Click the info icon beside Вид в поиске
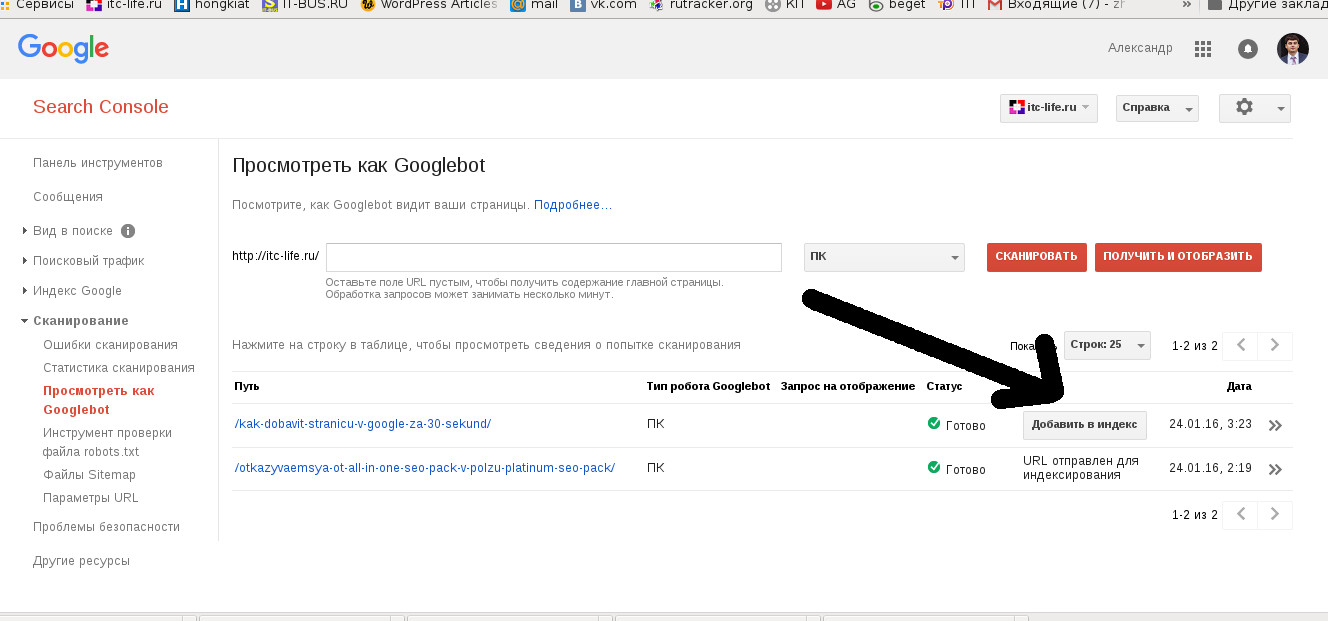The height and width of the screenshot is (621, 1328). click(x=128, y=231)
